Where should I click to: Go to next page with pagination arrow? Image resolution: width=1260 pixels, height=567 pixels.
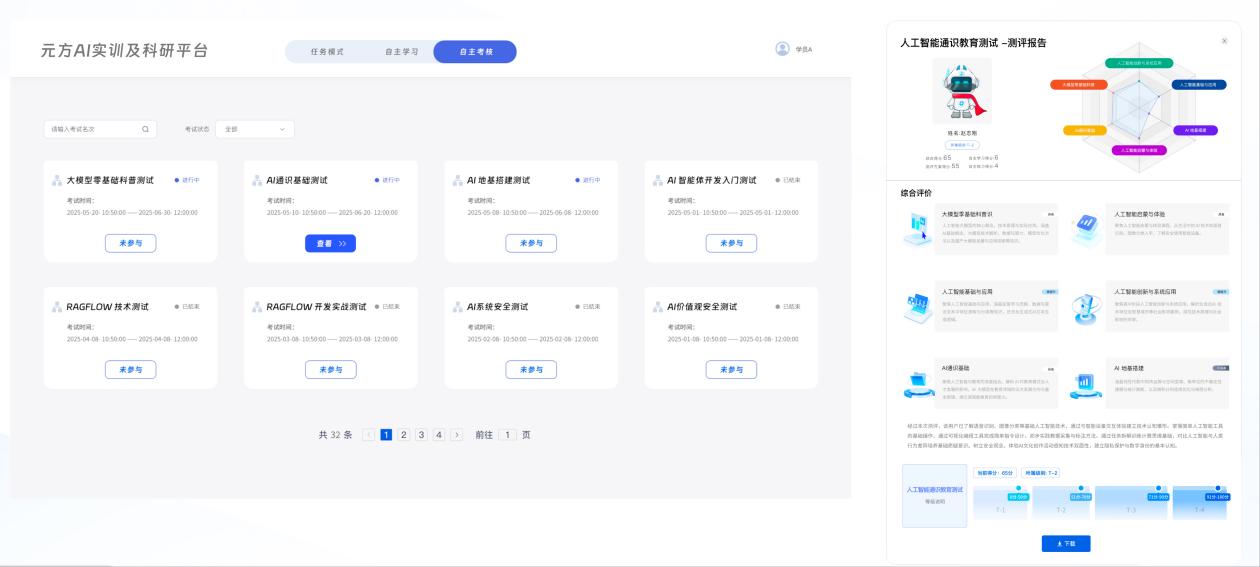click(x=457, y=435)
